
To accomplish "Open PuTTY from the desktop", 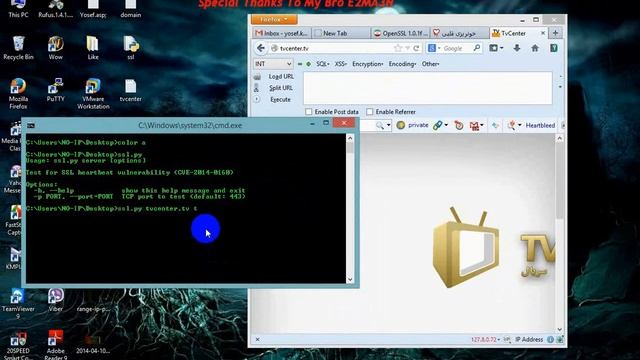I will (x=56, y=90).
